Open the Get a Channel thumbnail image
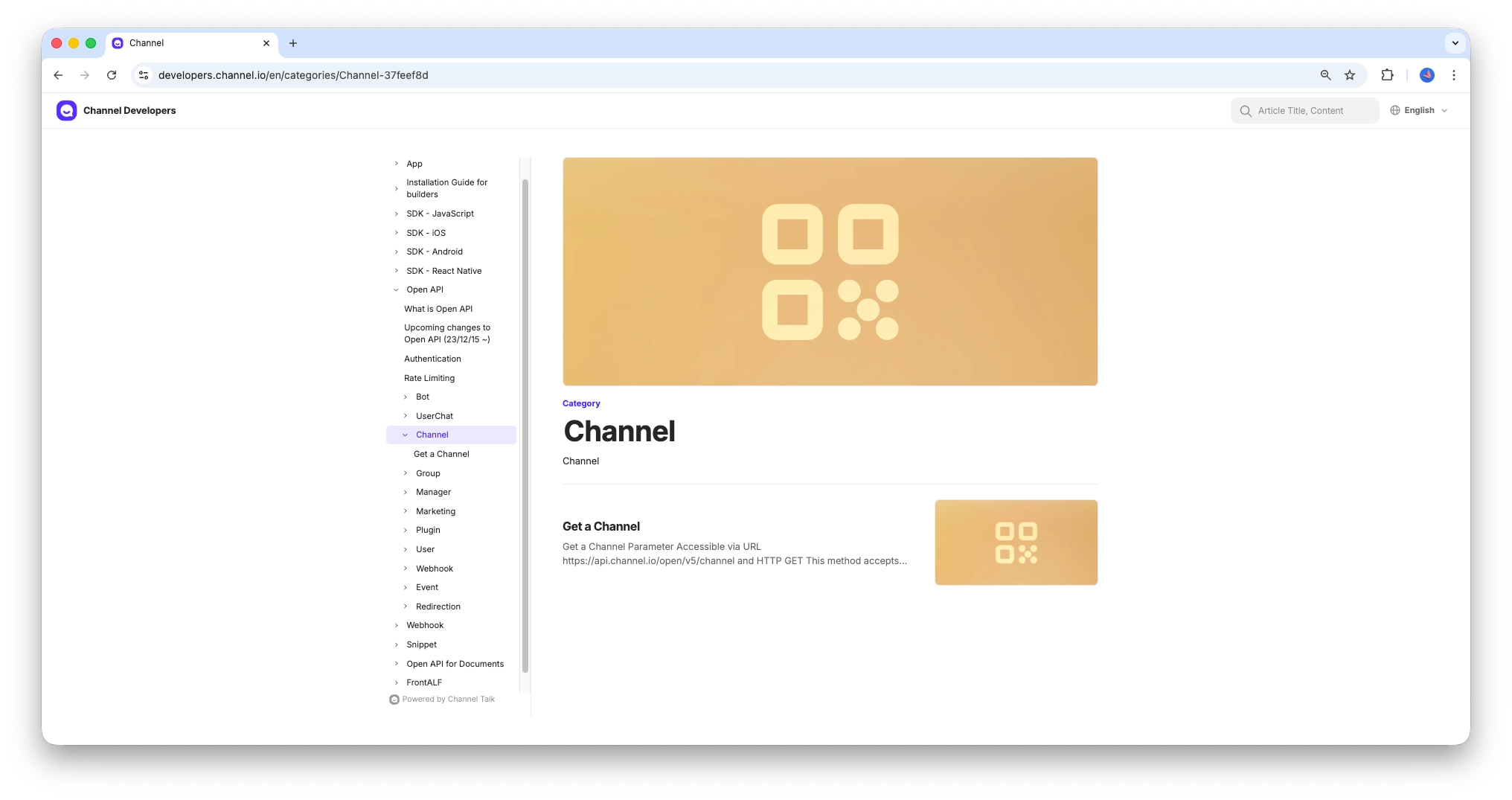This screenshot has height=800, width=1512. pos(1016,543)
